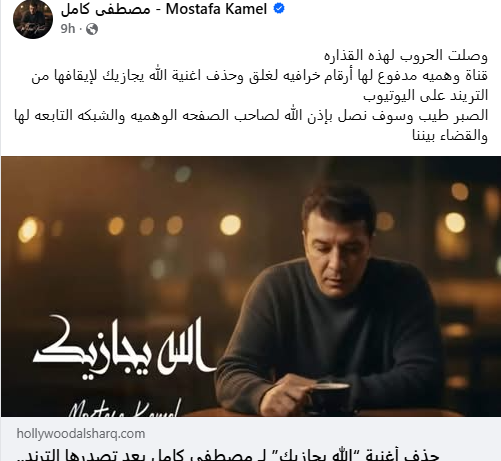Click the first post line "وصلت الحروب لهذه القذاره"
Viewport: 501px width, 461px height.
(x=406, y=55)
